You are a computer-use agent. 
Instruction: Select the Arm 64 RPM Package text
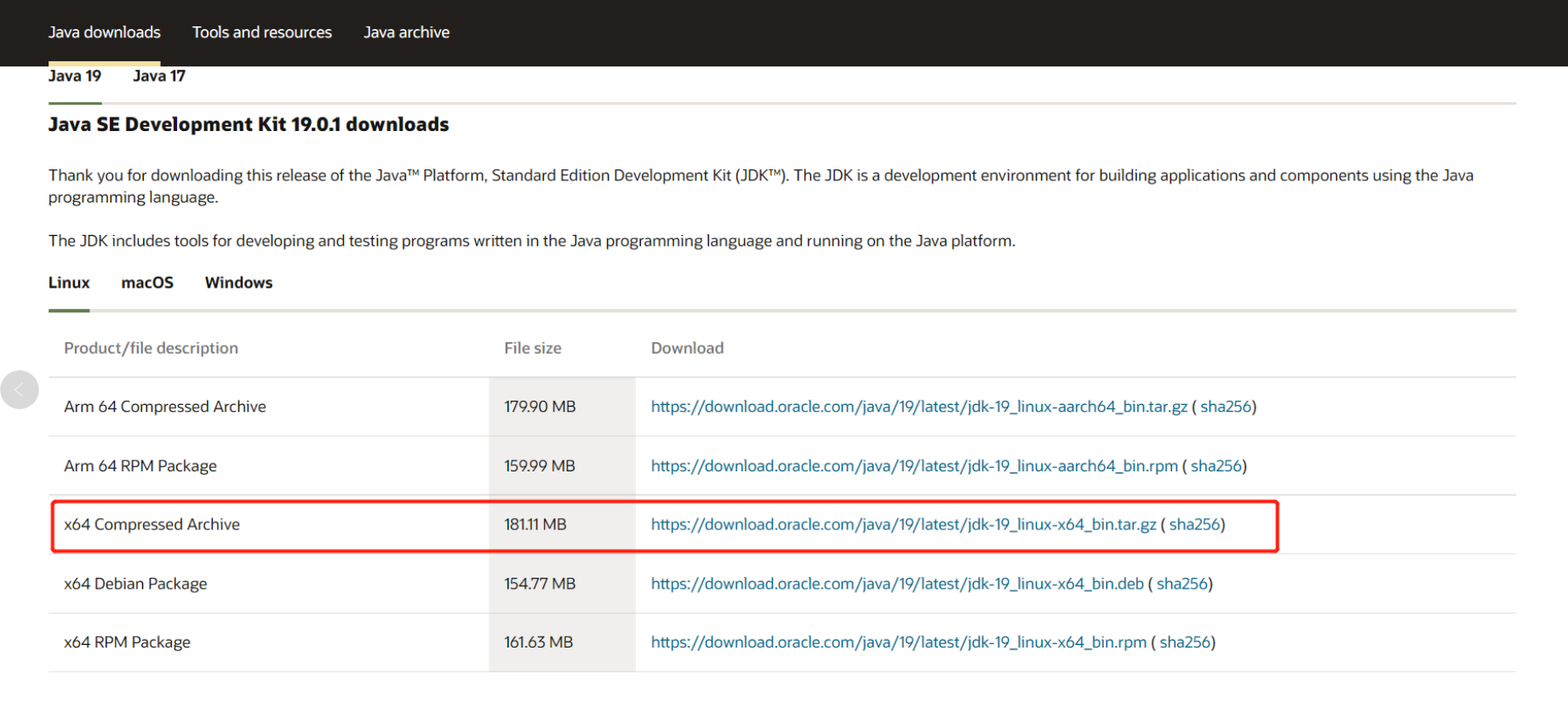[x=140, y=466]
